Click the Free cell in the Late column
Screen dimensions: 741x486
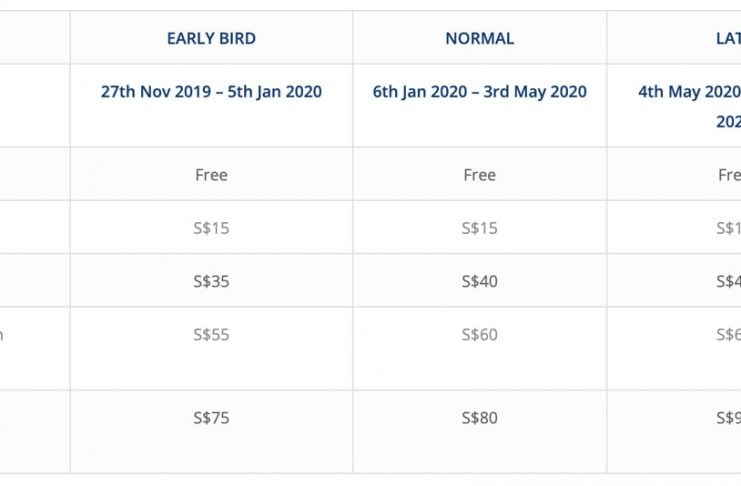click(x=729, y=175)
